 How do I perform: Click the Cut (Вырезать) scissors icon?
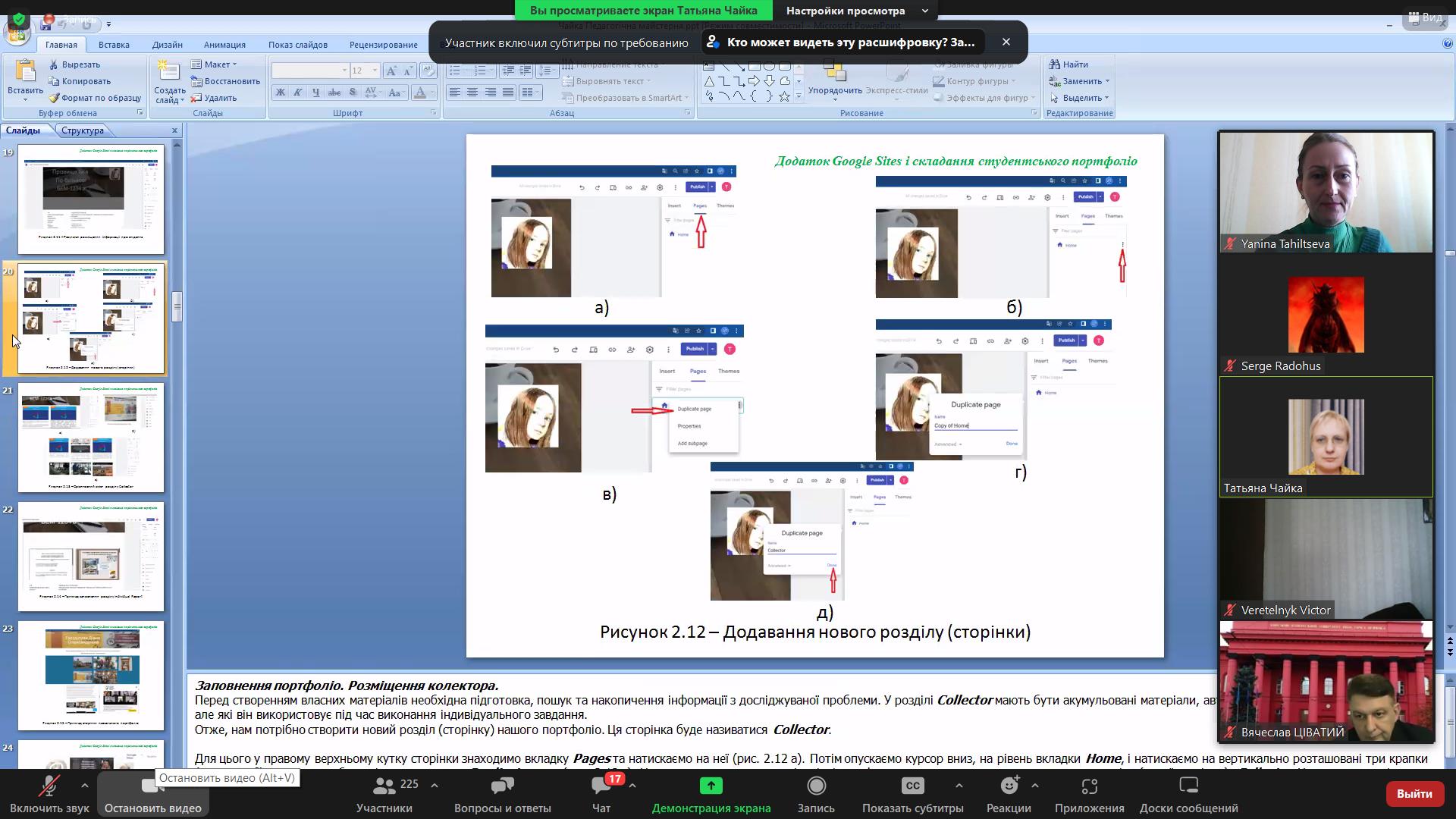[54, 64]
